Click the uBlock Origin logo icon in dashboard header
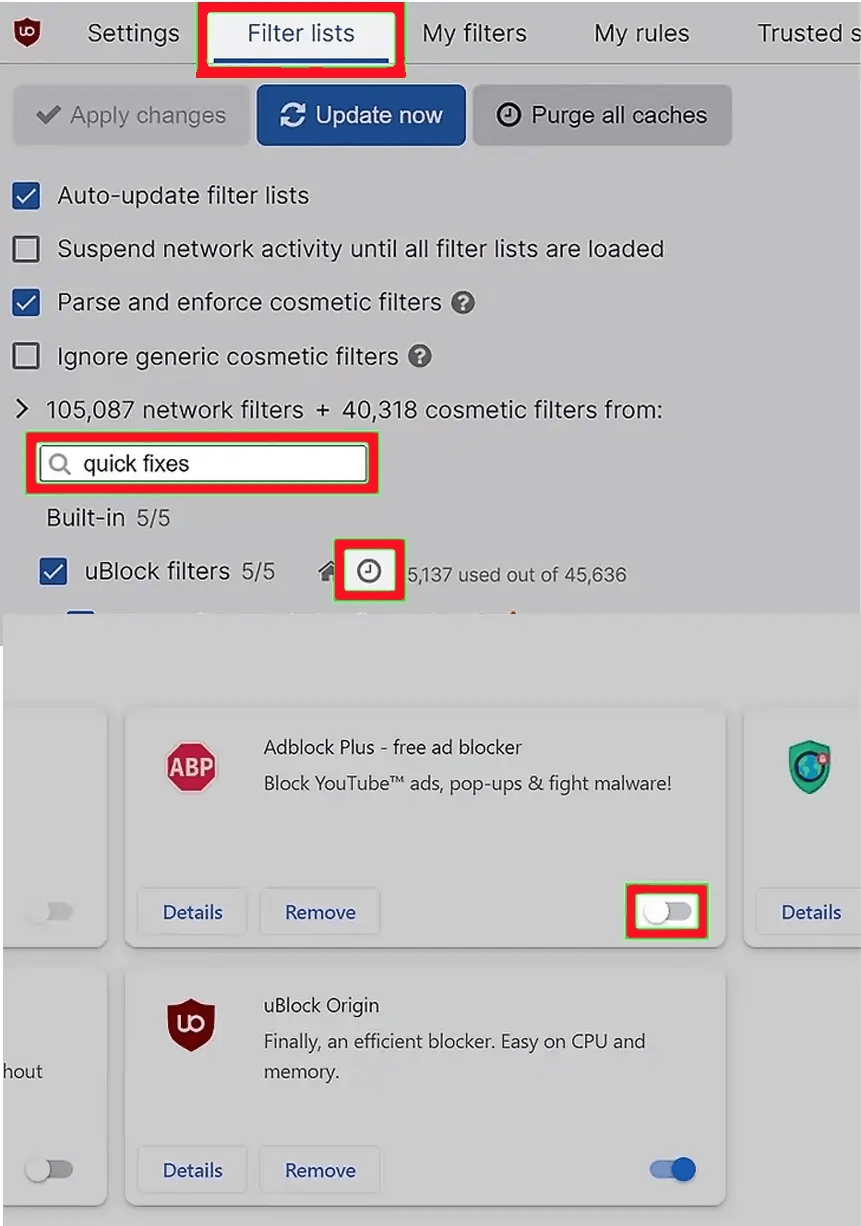Viewport: 861px width, 1226px height. pyautogui.click(x=27, y=33)
